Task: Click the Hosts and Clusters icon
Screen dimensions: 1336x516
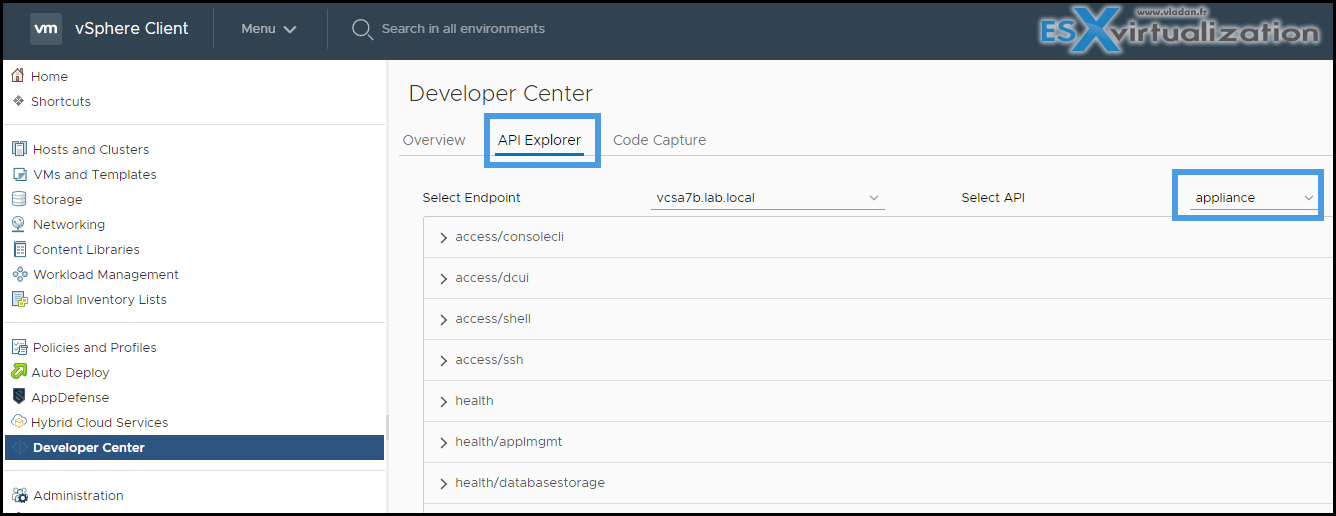Action: pyautogui.click(x=19, y=149)
